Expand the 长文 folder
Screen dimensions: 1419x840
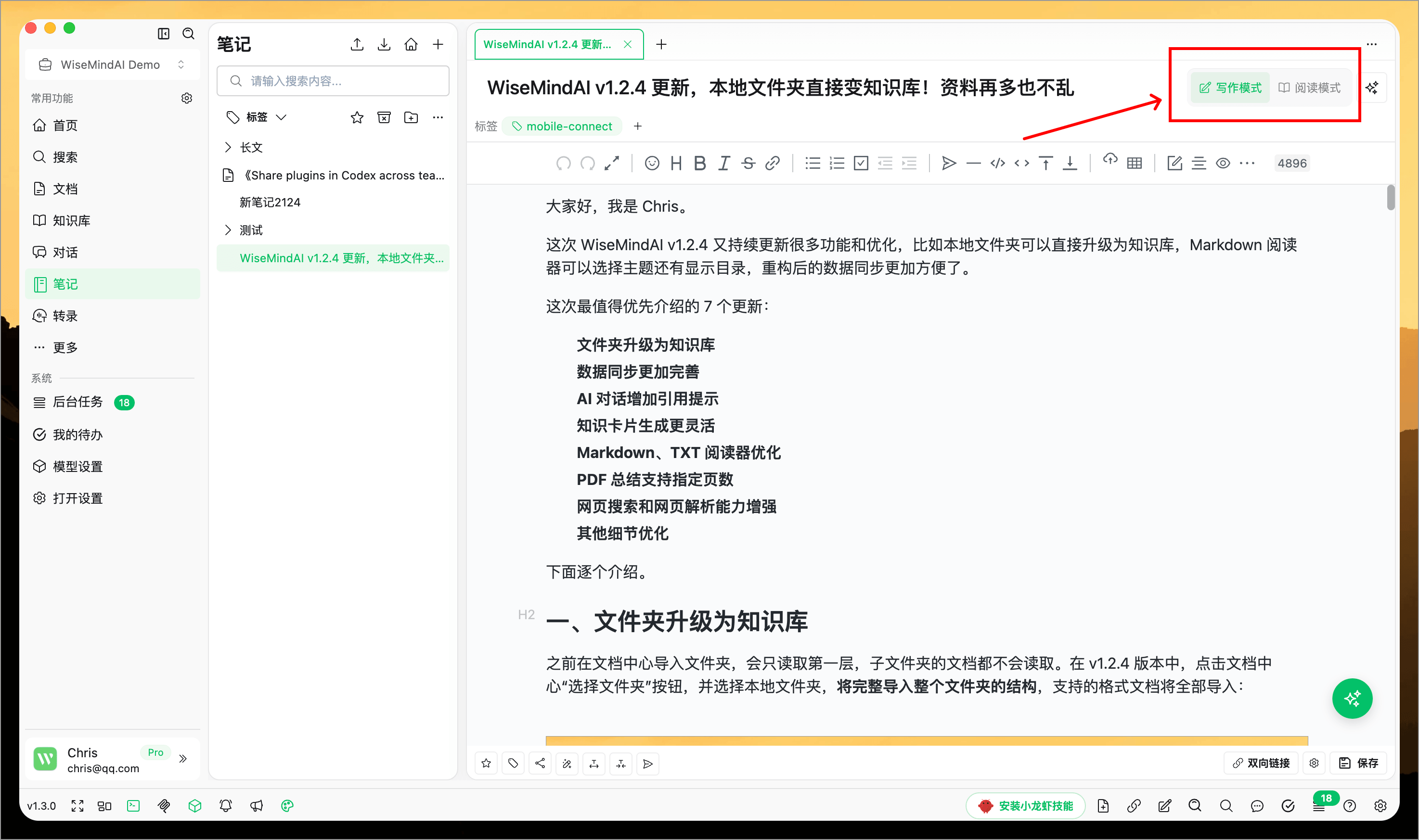[x=228, y=147]
